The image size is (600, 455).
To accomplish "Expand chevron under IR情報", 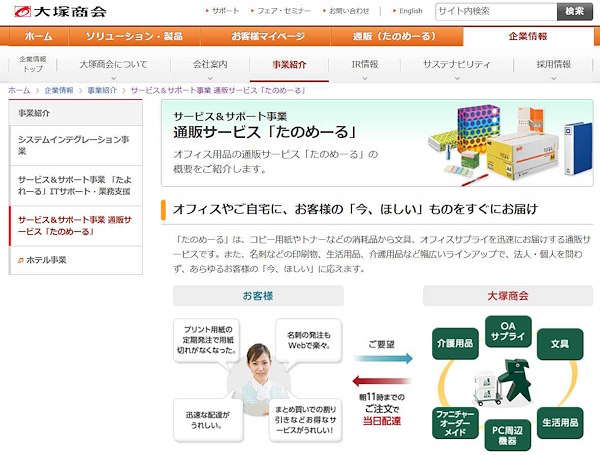I will pos(365,78).
